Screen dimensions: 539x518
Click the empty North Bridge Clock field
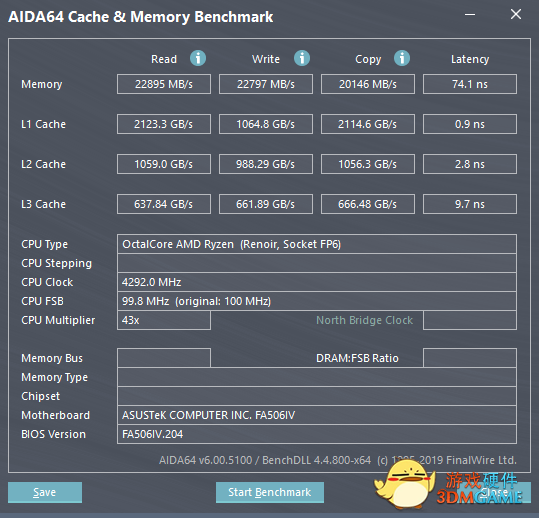tap(470, 320)
